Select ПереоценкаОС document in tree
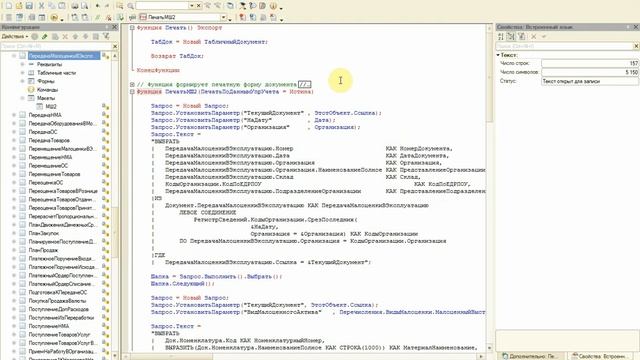640x360 pixels. pyautogui.click(x=45, y=182)
